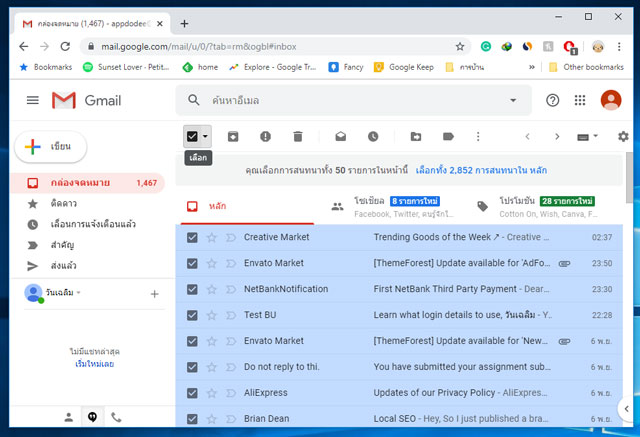Open the Gmail main menu hamburger

click(33, 100)
